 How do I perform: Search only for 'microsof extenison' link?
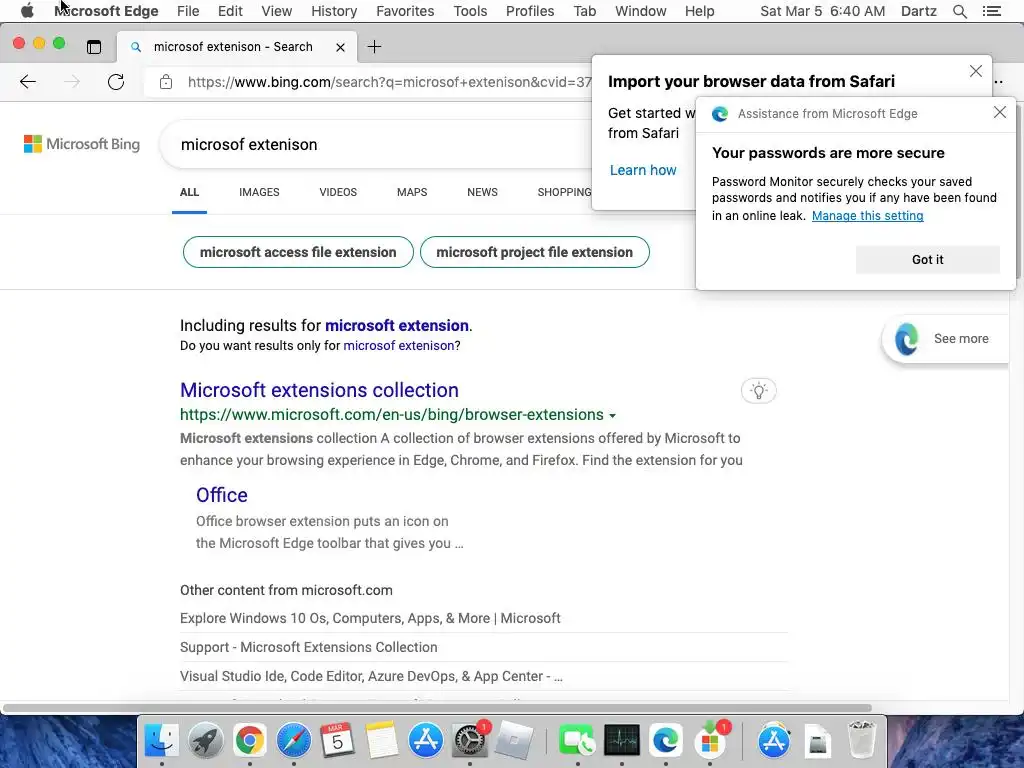[398, 345]
